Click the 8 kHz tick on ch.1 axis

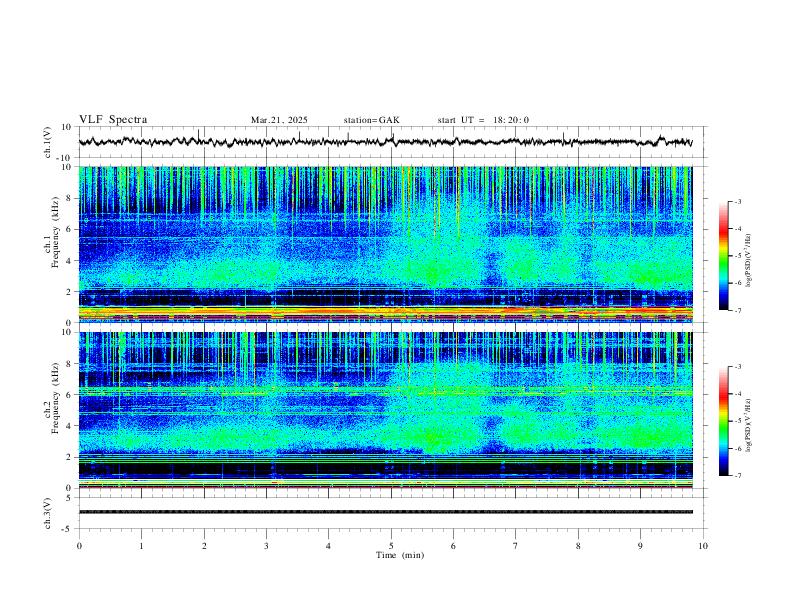click(69, 198)
